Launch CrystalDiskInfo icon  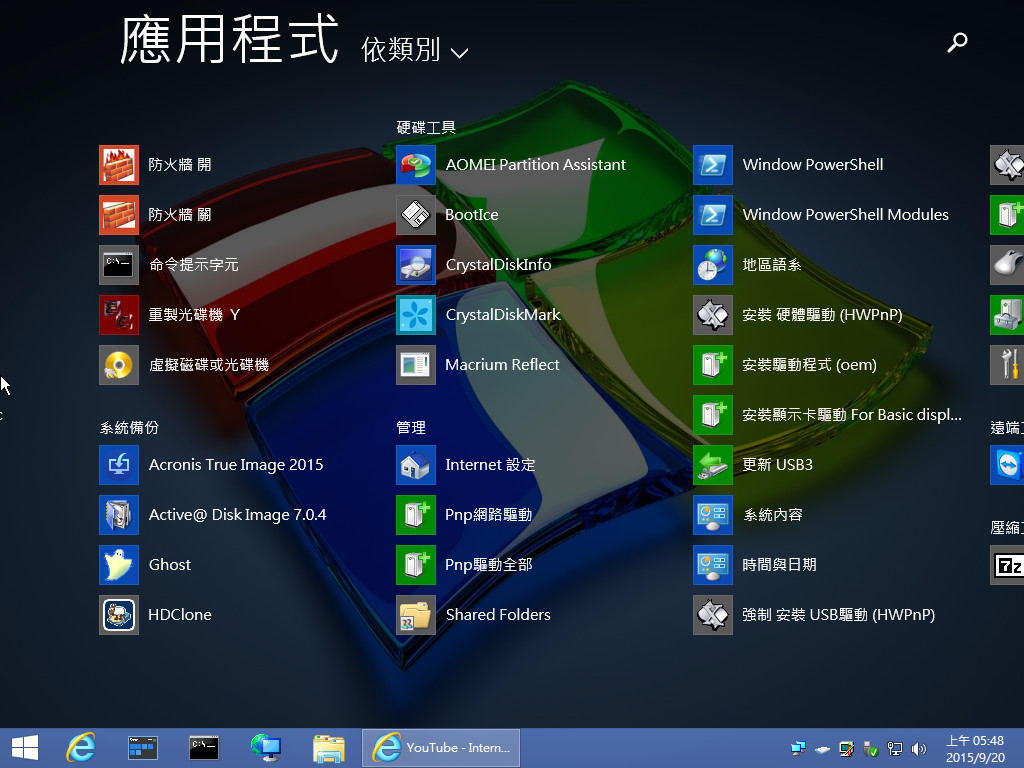click(x=416, y=264)
